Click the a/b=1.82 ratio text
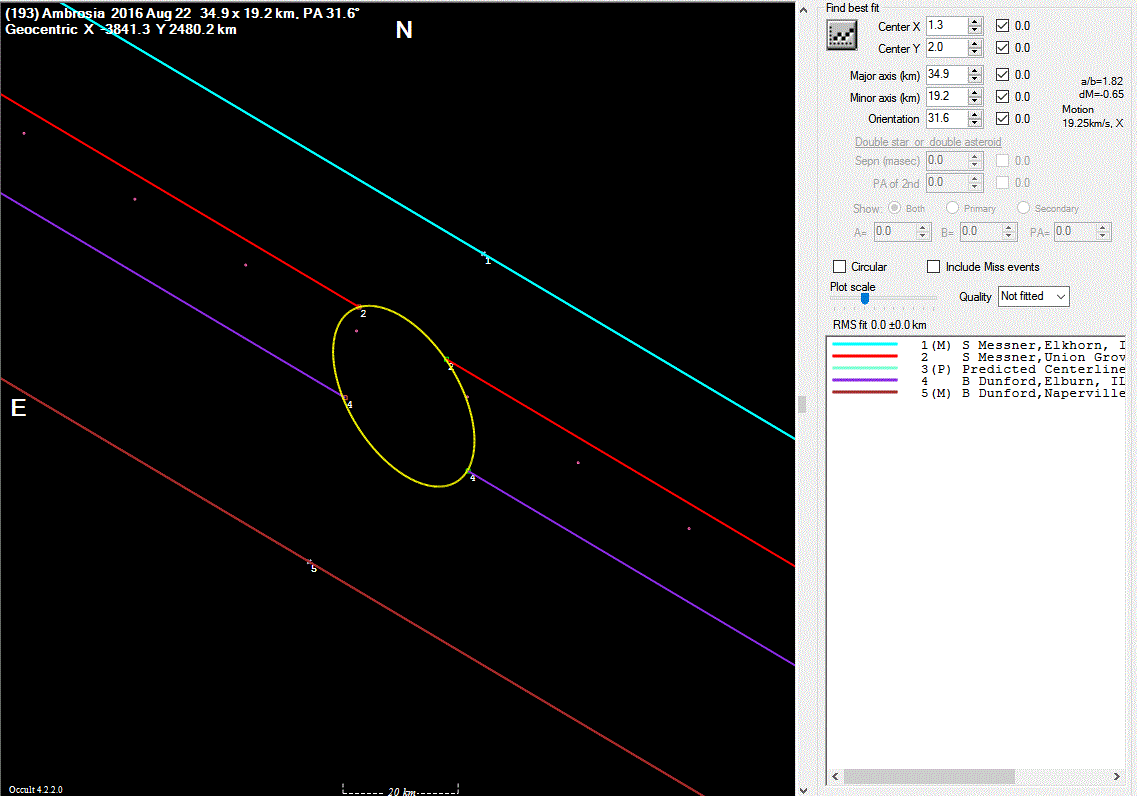Viewport: 1137px width, 796px height. [1101, 81]
